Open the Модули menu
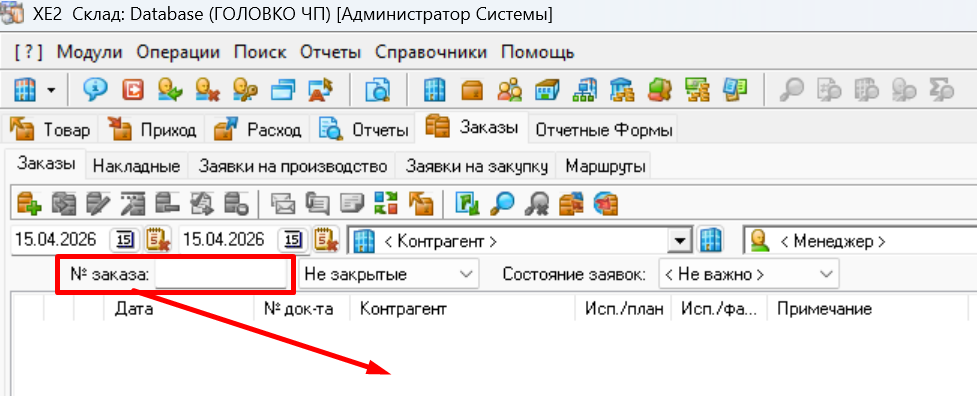The height and width of the screenshot is (396, 977). click(90, 52)
